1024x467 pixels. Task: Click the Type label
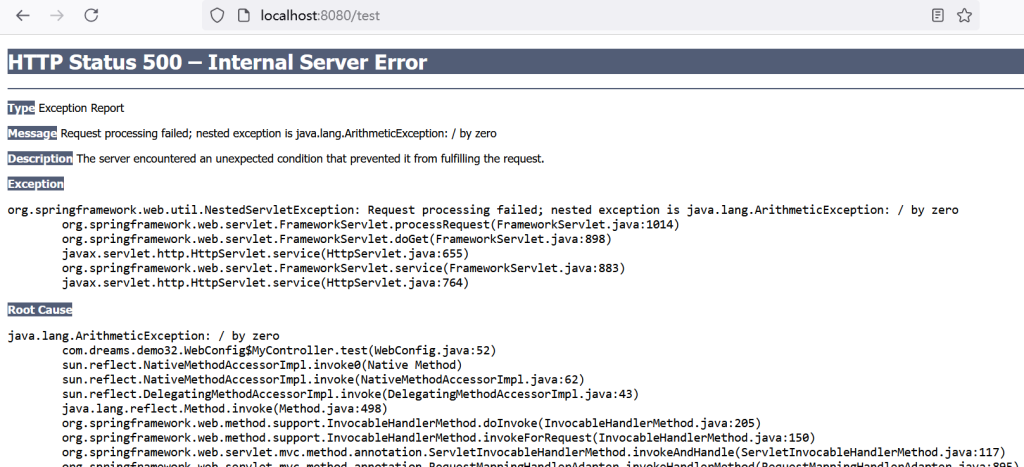click(21, 108)
